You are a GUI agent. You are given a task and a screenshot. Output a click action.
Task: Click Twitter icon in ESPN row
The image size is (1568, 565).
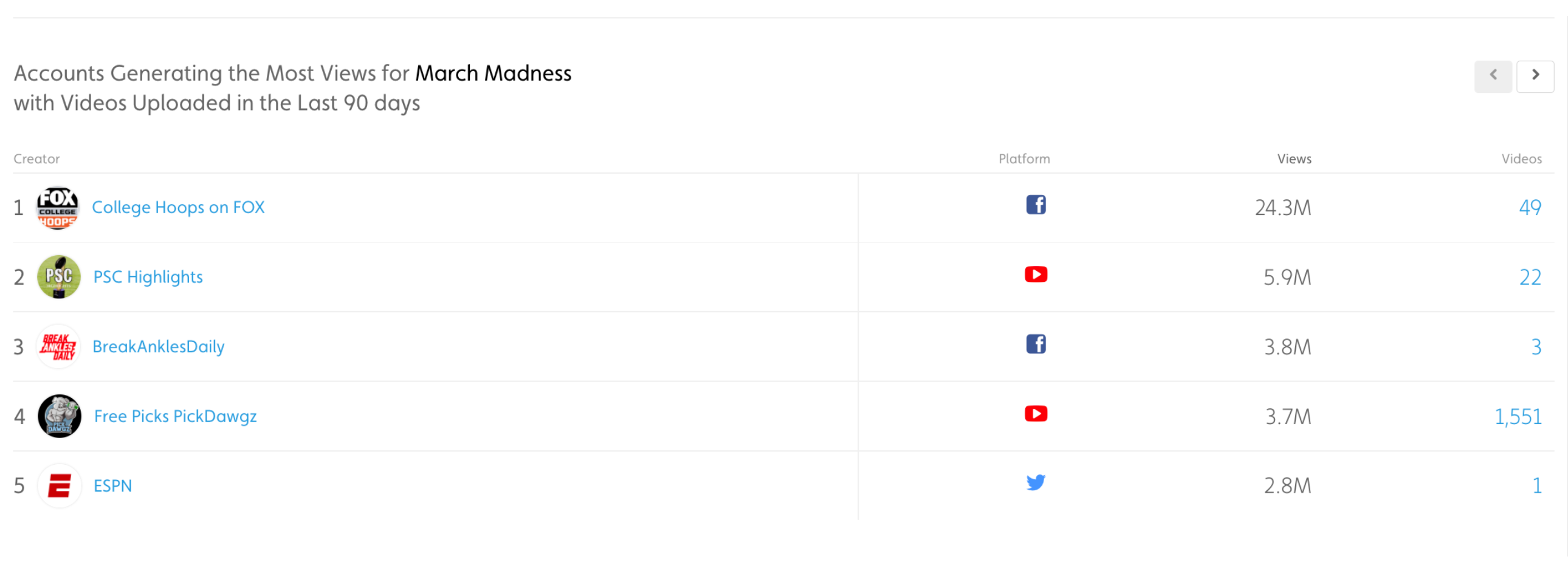[1036, 483]
